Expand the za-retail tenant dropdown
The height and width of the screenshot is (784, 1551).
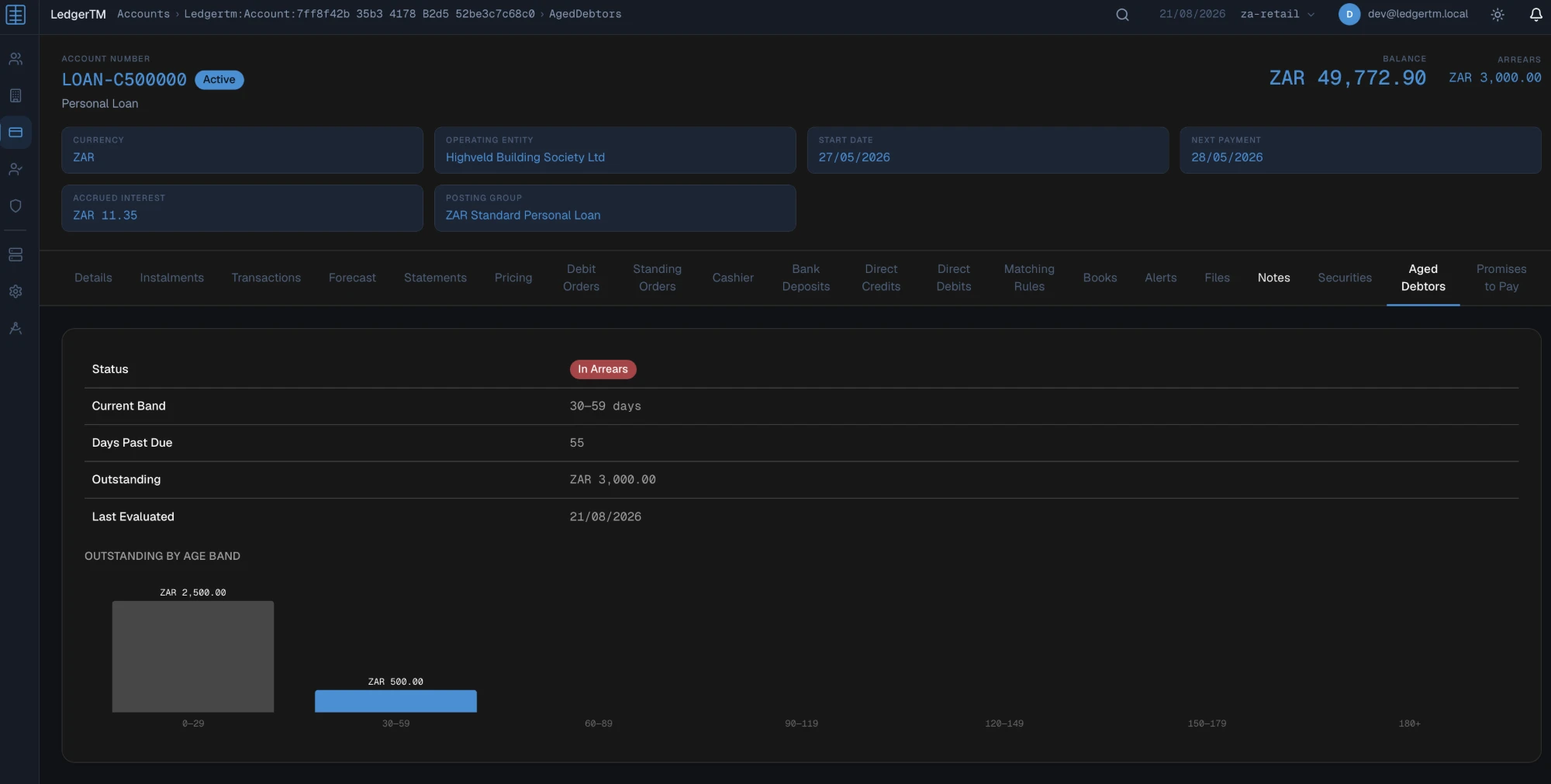(x=1277, y=14)
